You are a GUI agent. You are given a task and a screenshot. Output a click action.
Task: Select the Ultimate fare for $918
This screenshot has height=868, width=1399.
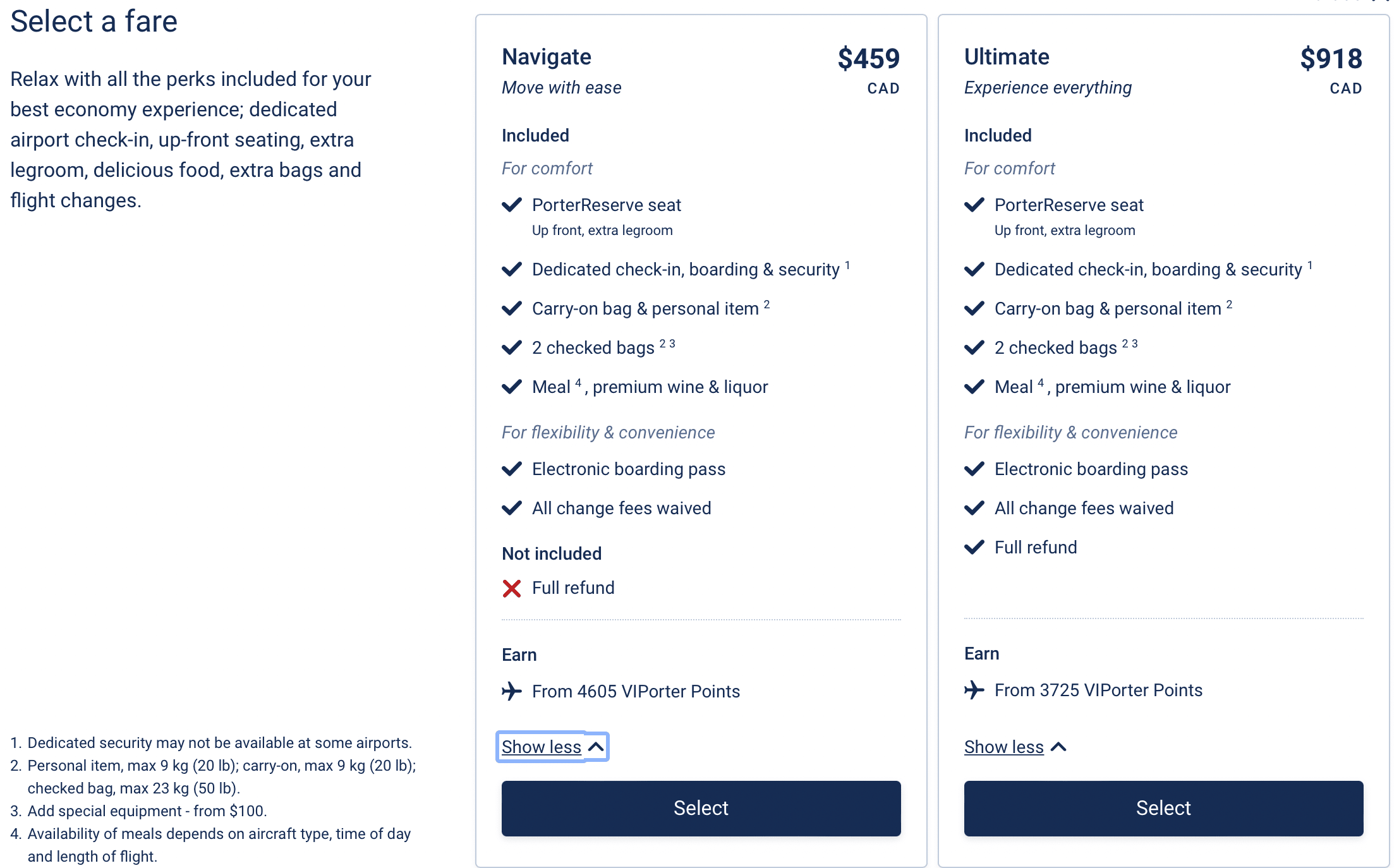1163,808
